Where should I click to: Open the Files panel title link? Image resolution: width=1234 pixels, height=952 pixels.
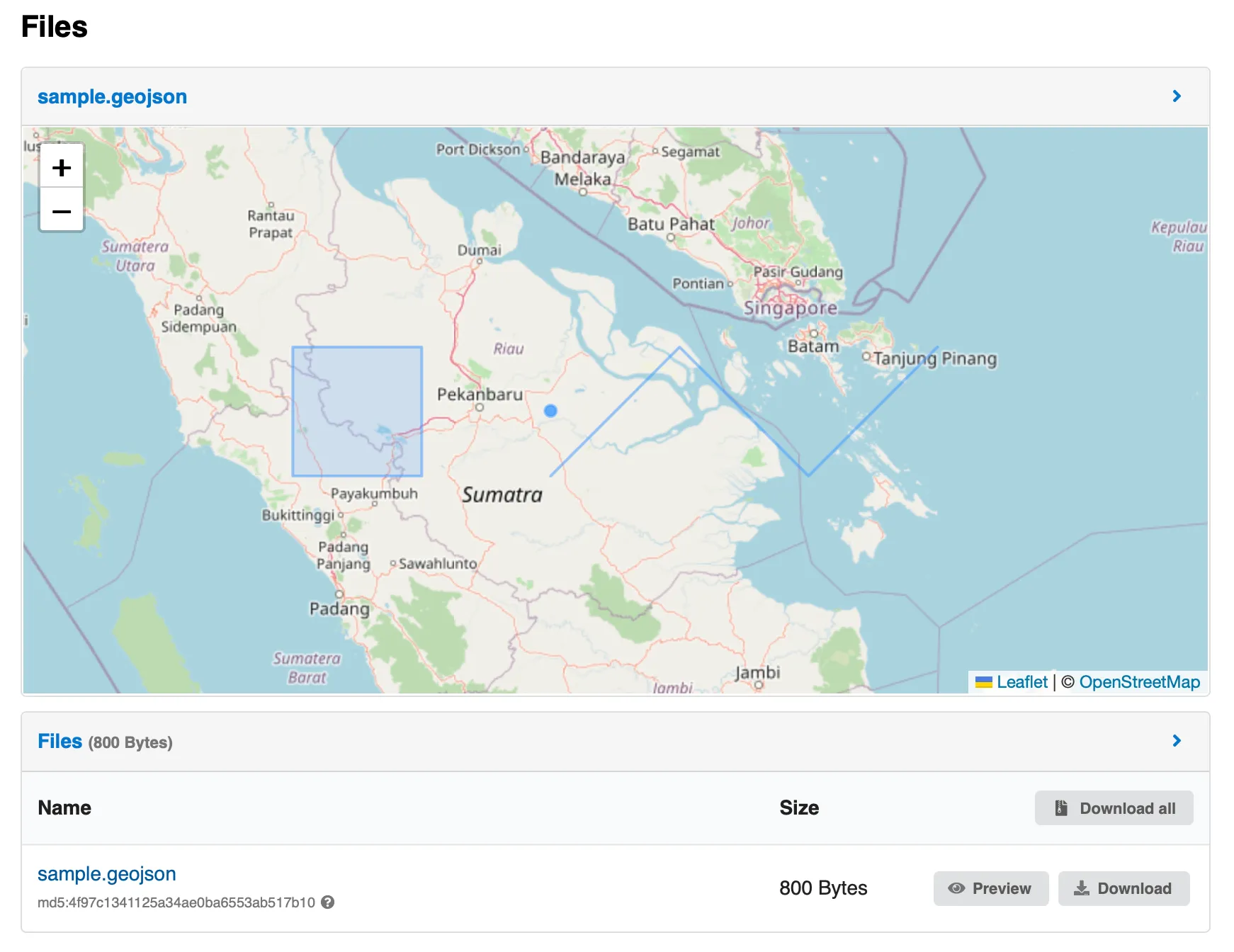[x=60, y=741]
